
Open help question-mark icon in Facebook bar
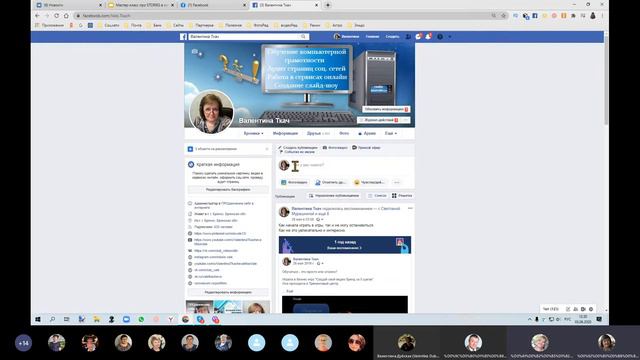coord(440,37)
